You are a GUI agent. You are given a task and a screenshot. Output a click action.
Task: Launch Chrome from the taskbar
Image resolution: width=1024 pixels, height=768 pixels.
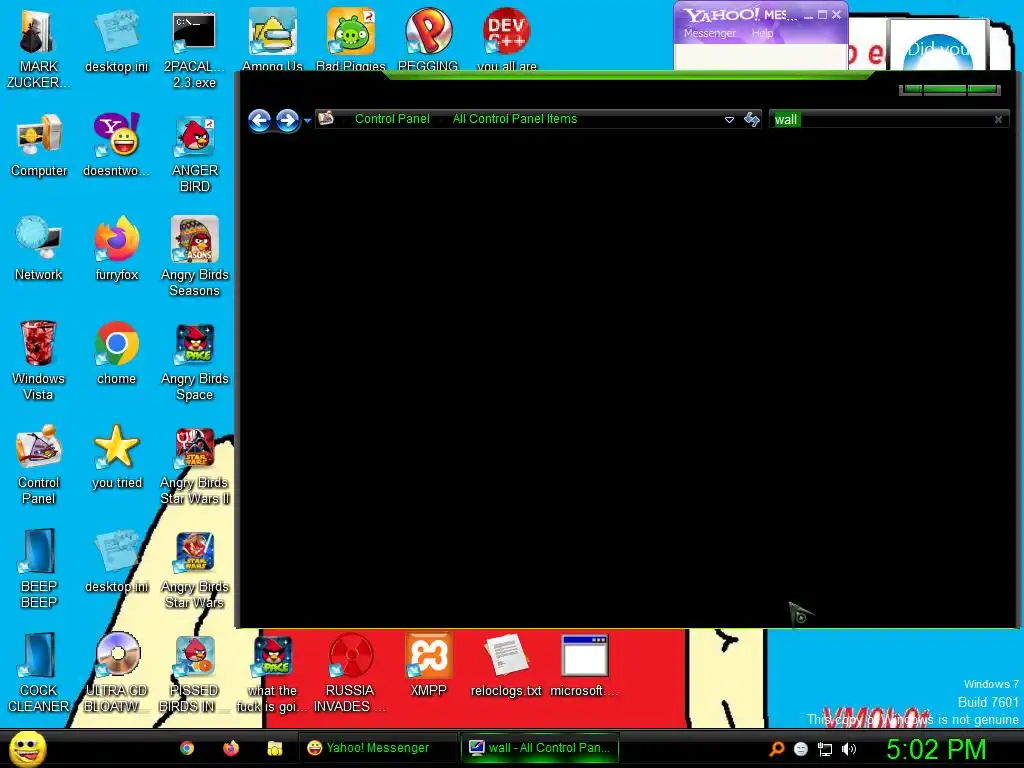pyautogui.click(x=187, y=748)
